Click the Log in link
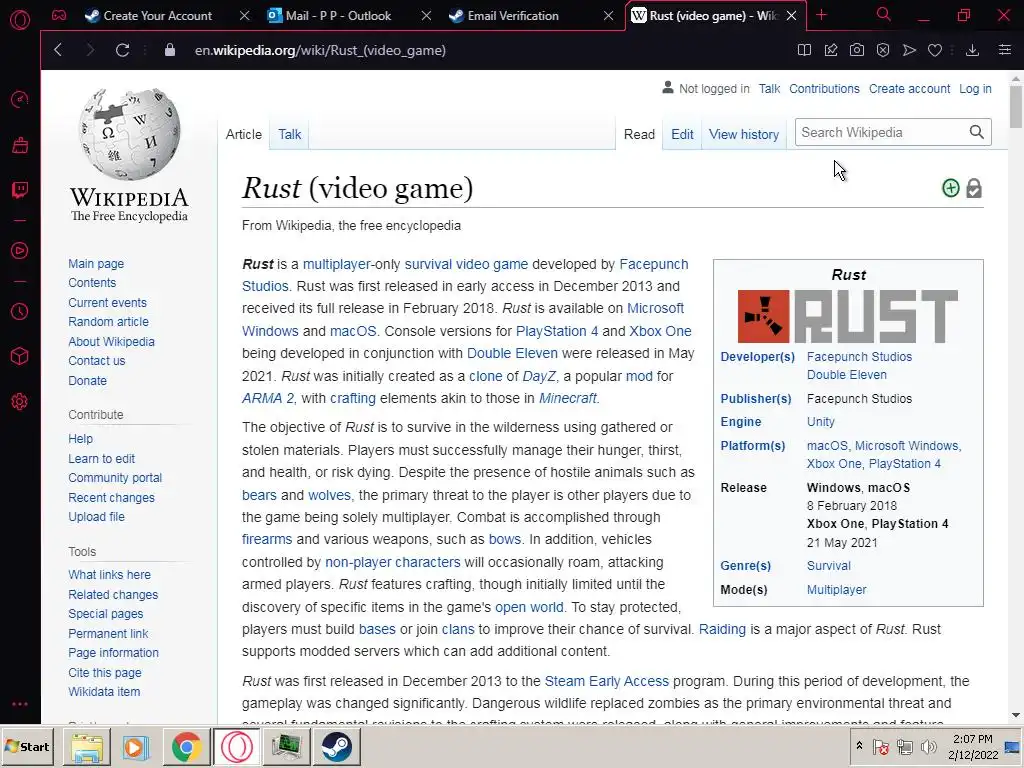 pos(975,89)
